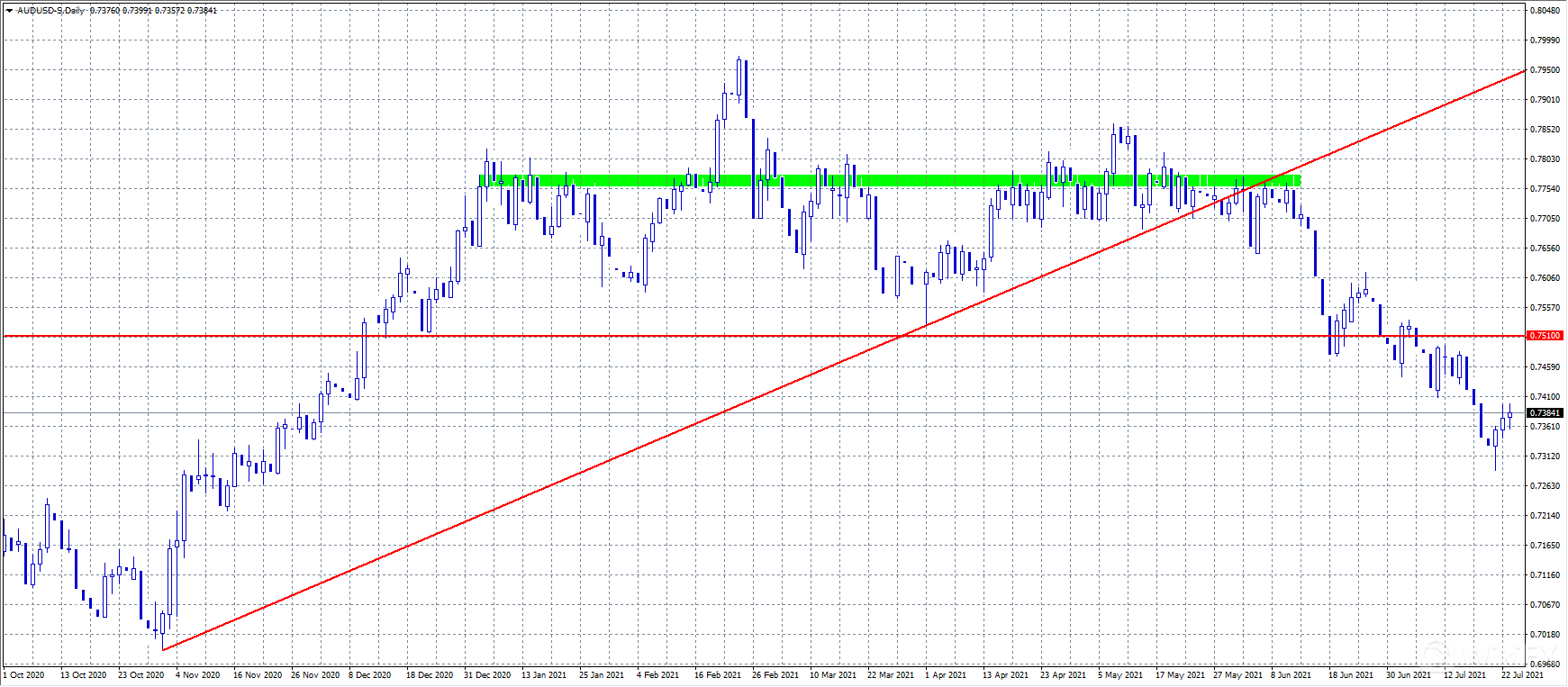
Task: Click the 22 Jul 2021 date label
Action: [x=1521, y=674]
